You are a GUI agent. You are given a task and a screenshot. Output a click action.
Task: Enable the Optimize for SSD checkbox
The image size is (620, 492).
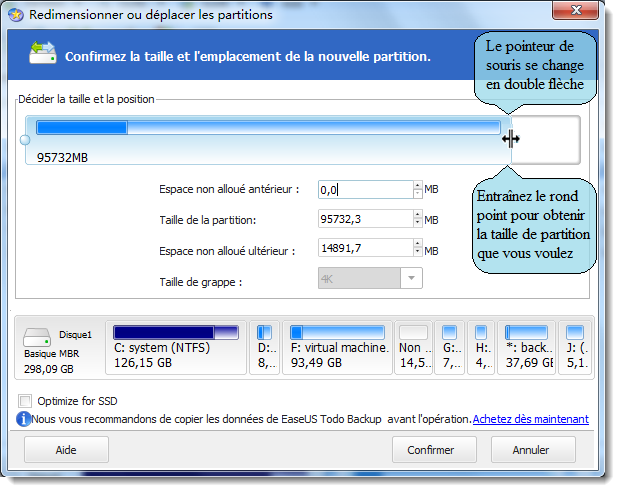coord(25,401)
